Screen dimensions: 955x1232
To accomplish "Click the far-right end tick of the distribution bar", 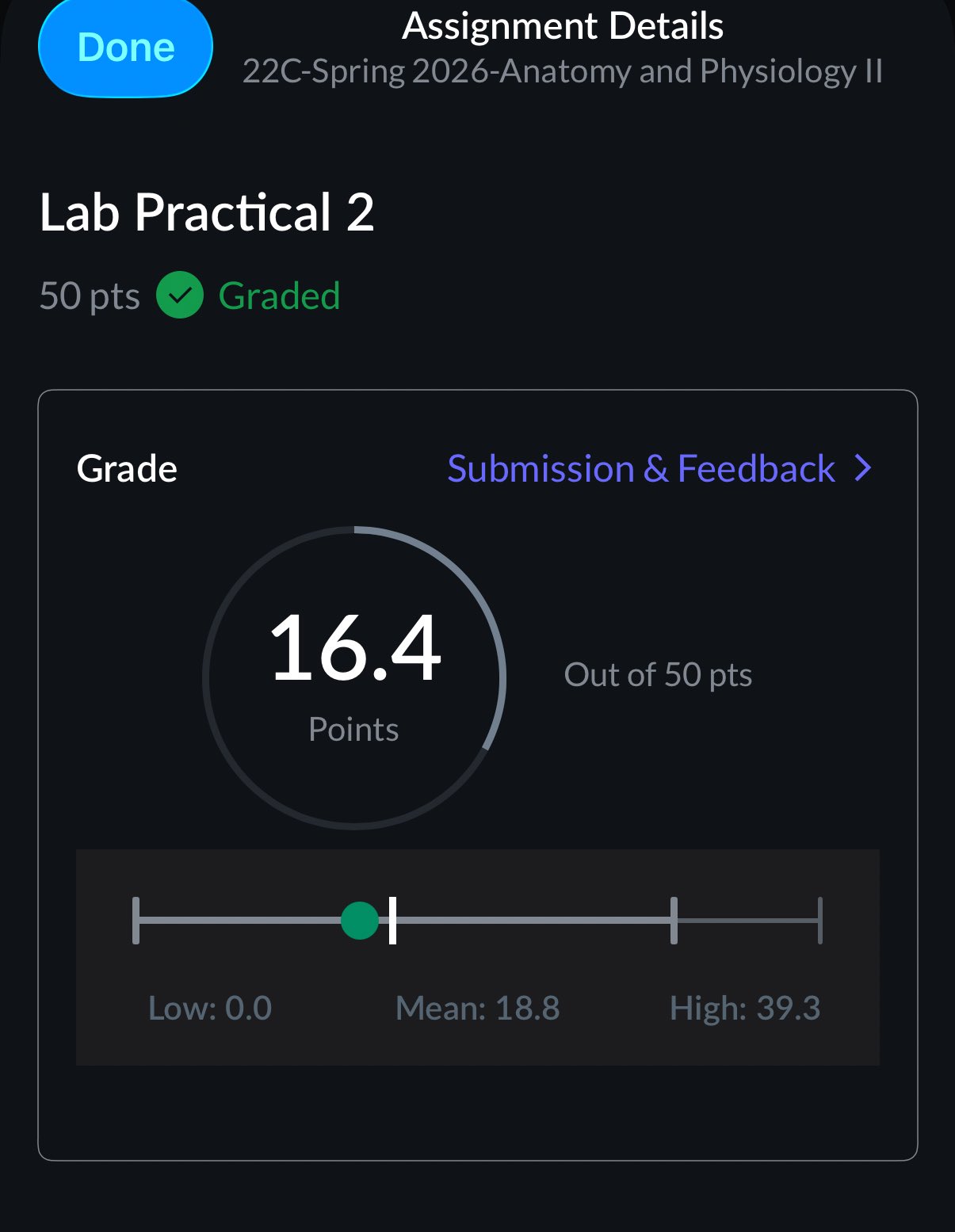I will click(819, 921).
